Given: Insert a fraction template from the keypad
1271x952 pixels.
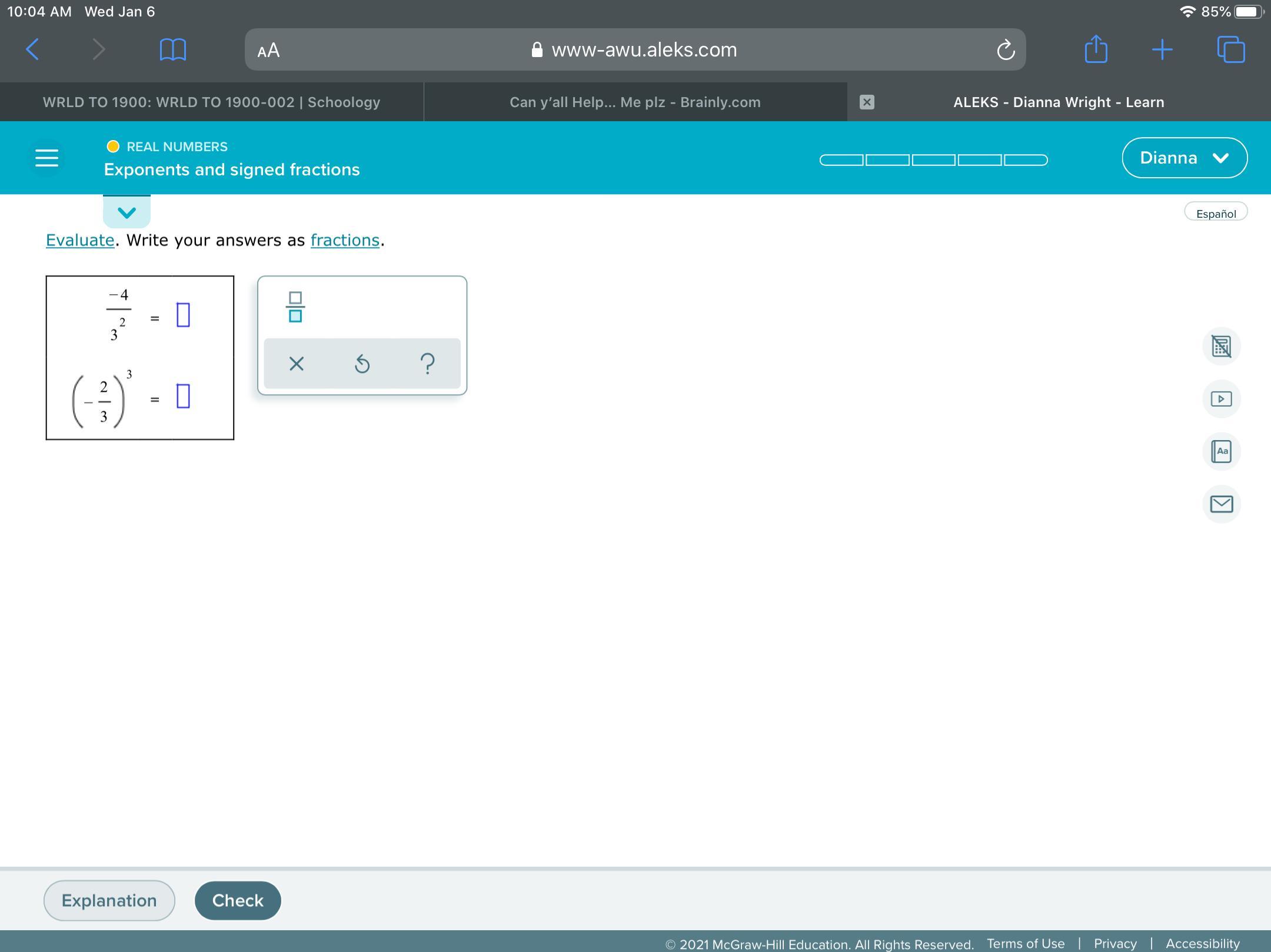Looking at the screenshot, I should pos(295,307).
